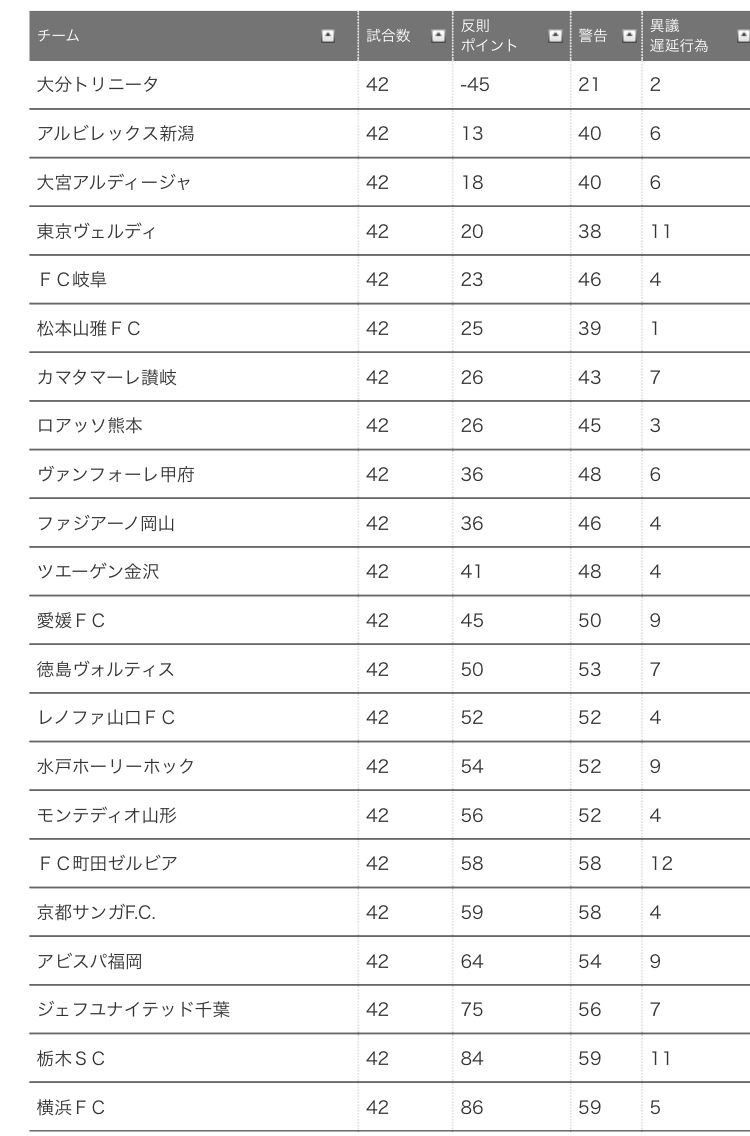
Task: Select 京都サンガF.C. in the table
Action: [96, 912]
